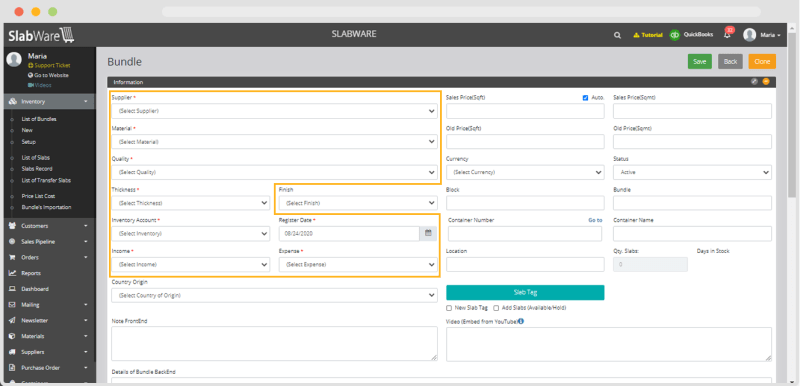Click the Note FrontEnd text area

[274, 344]
